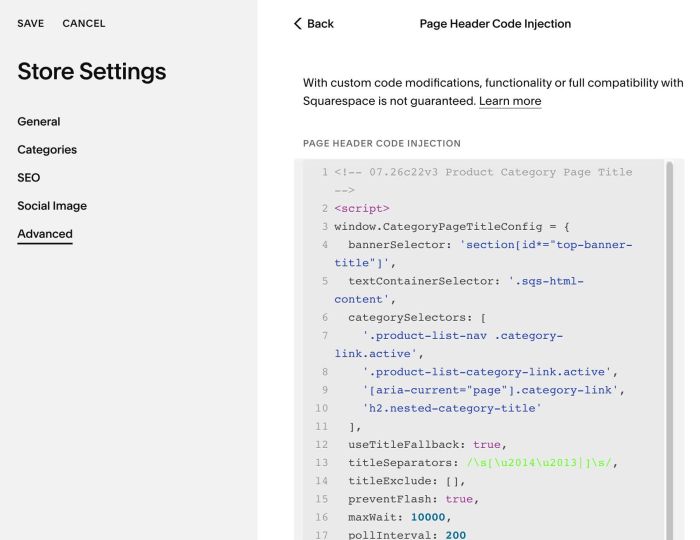Open the General settings section
Screen dimensions: 700x540
39,121
